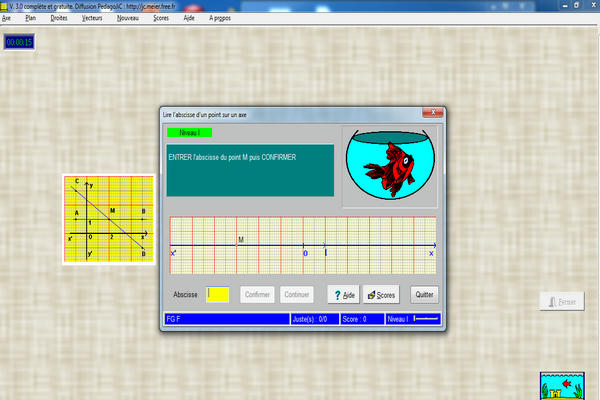Open the Aide help button with question mark
This screenshot has width=600, height=400.
(343, 295)
